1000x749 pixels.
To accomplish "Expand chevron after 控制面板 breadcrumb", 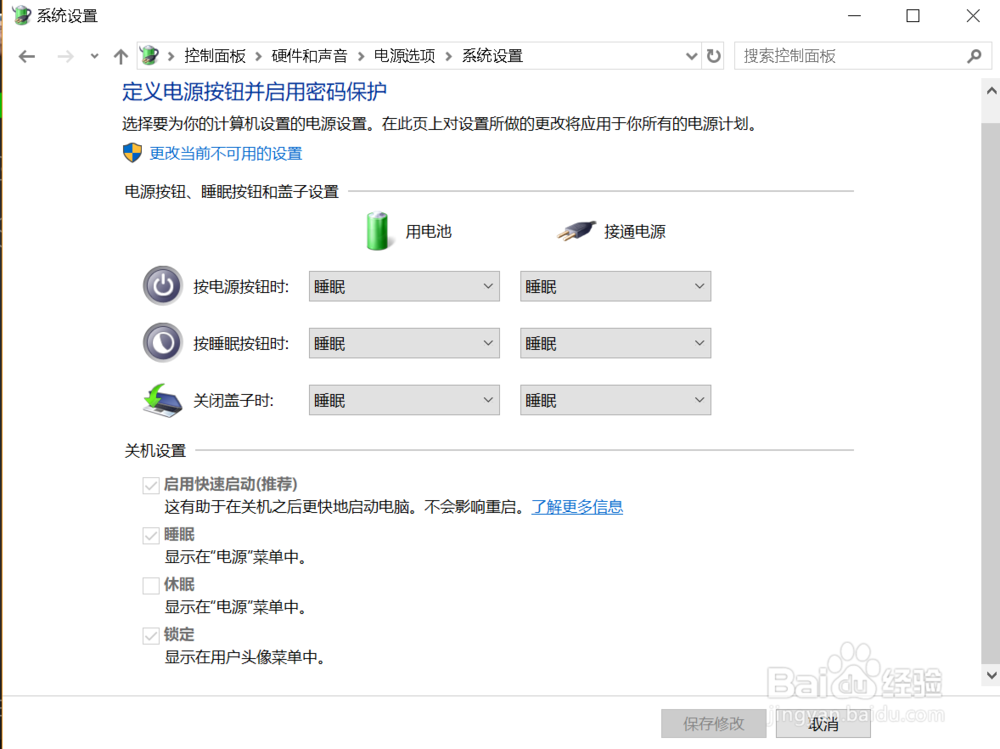I will click(x=258, y=57).
